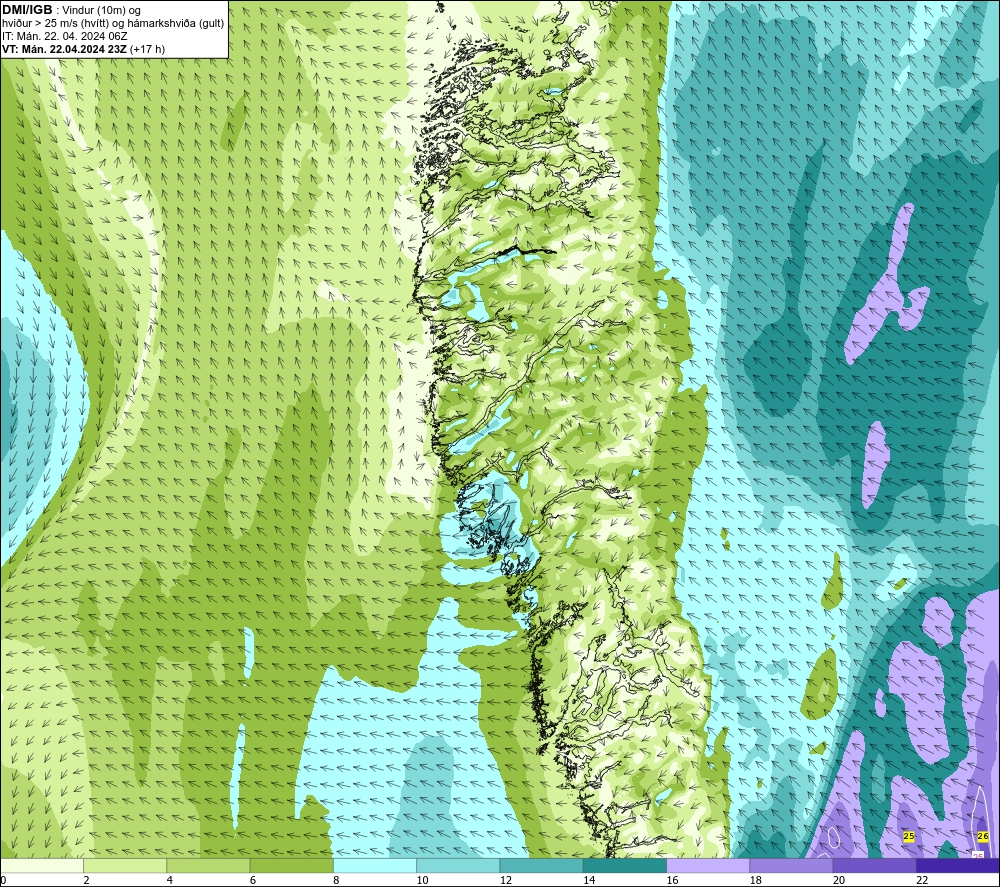Click the legend scale label '20'
The width and height of the screenshot is (1000, 887).
(839, 880)
